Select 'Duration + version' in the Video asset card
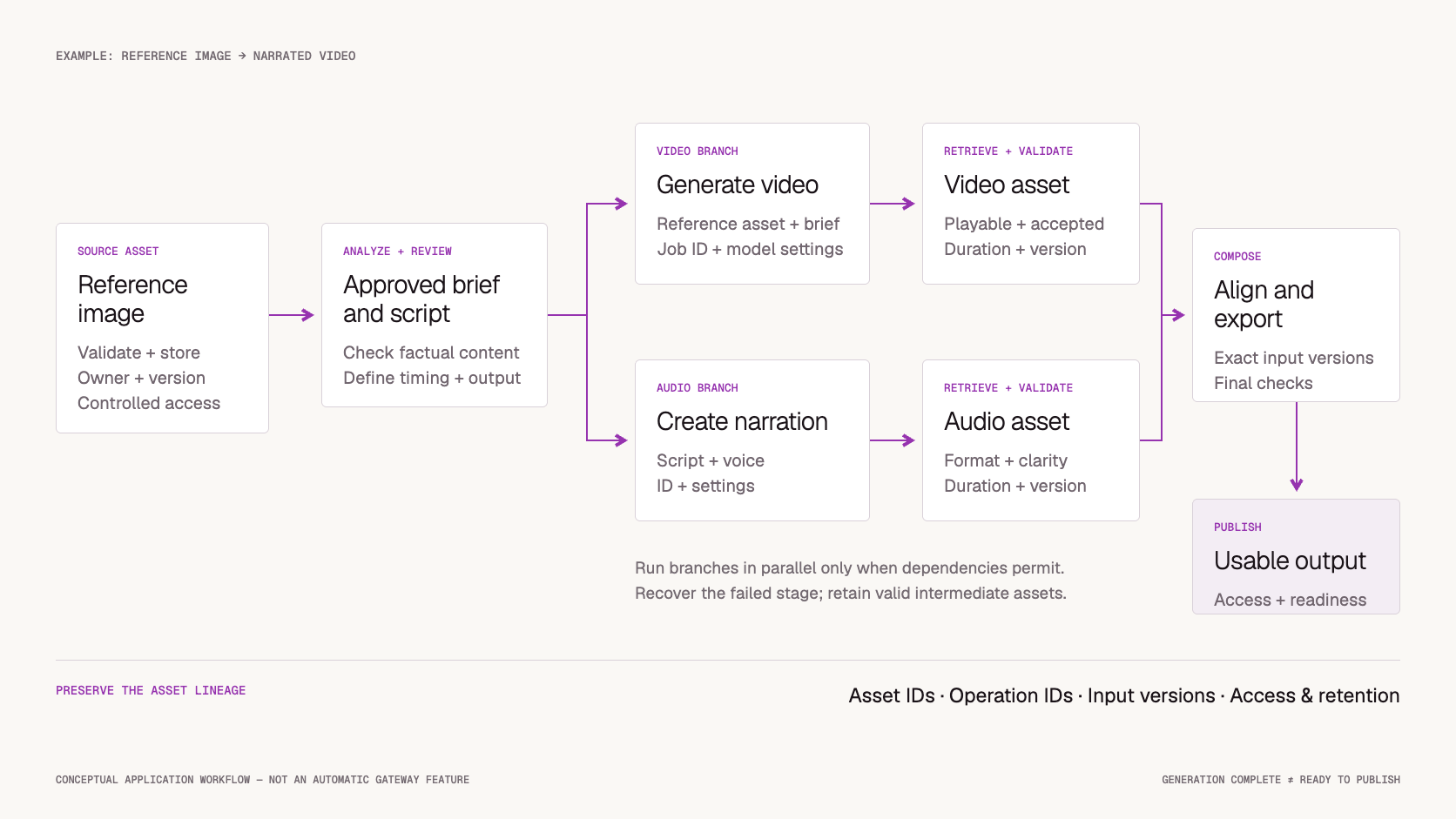 [1015, 249]
